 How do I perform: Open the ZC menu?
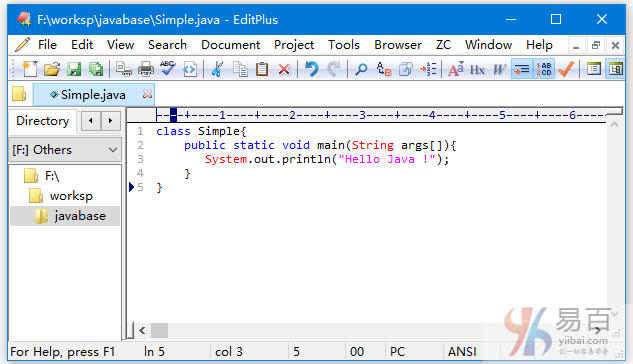pos(443,45)
